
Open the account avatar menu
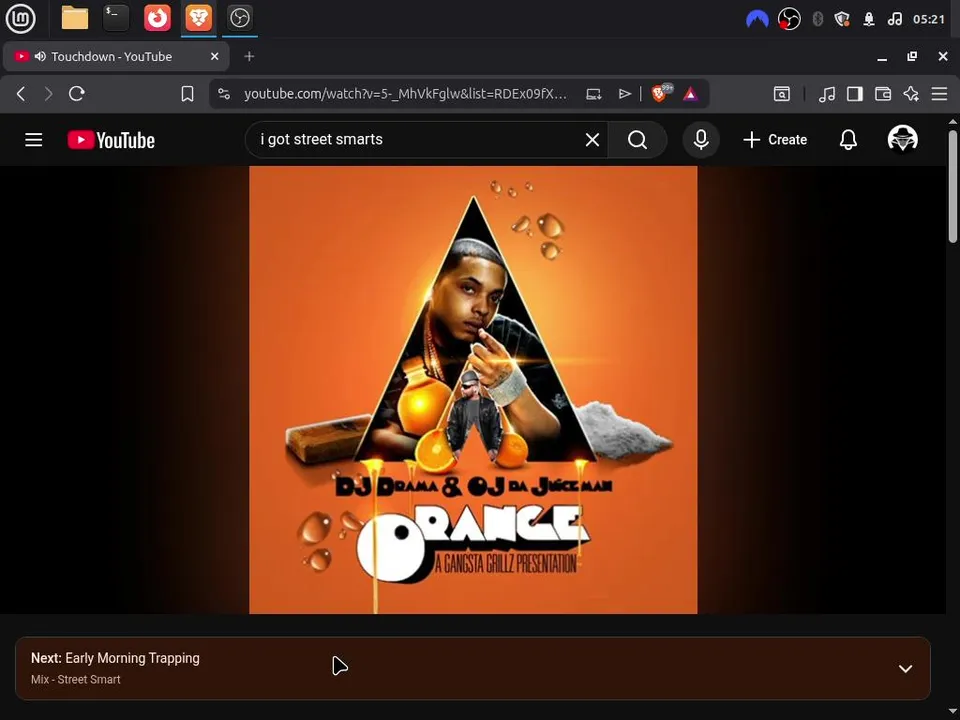[x=902, y=139]
